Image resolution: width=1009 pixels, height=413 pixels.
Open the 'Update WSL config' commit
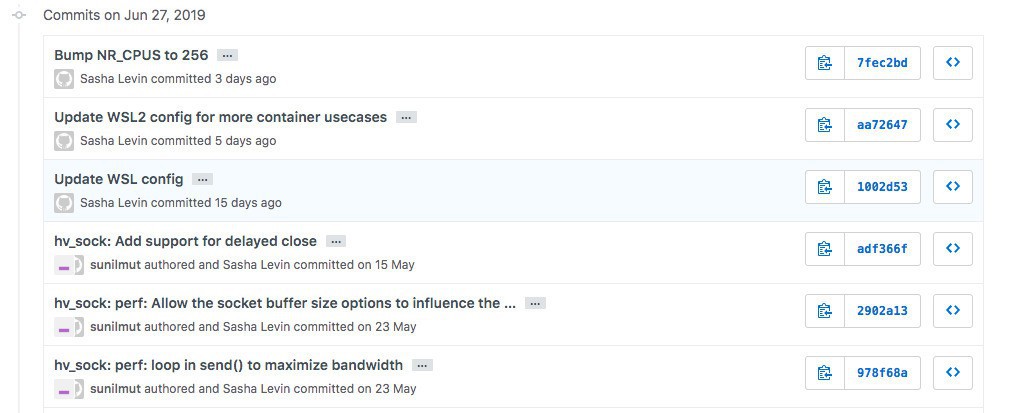119,179
